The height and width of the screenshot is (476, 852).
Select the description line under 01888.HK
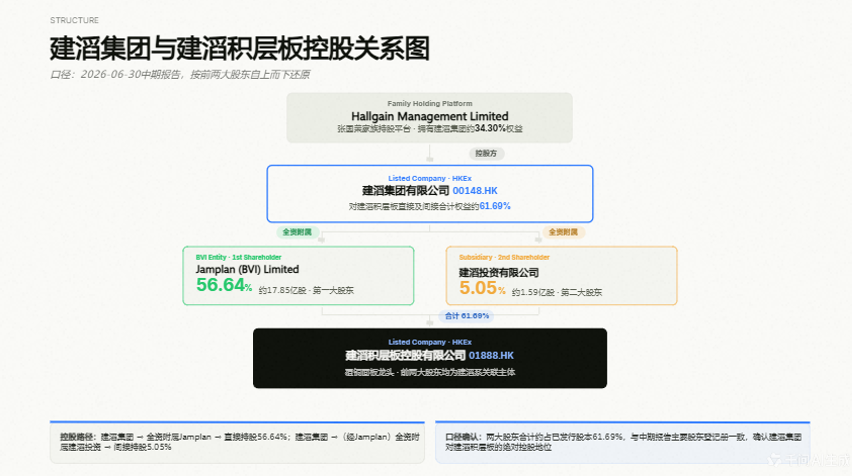pyautogui.click(x=430, y=372)
